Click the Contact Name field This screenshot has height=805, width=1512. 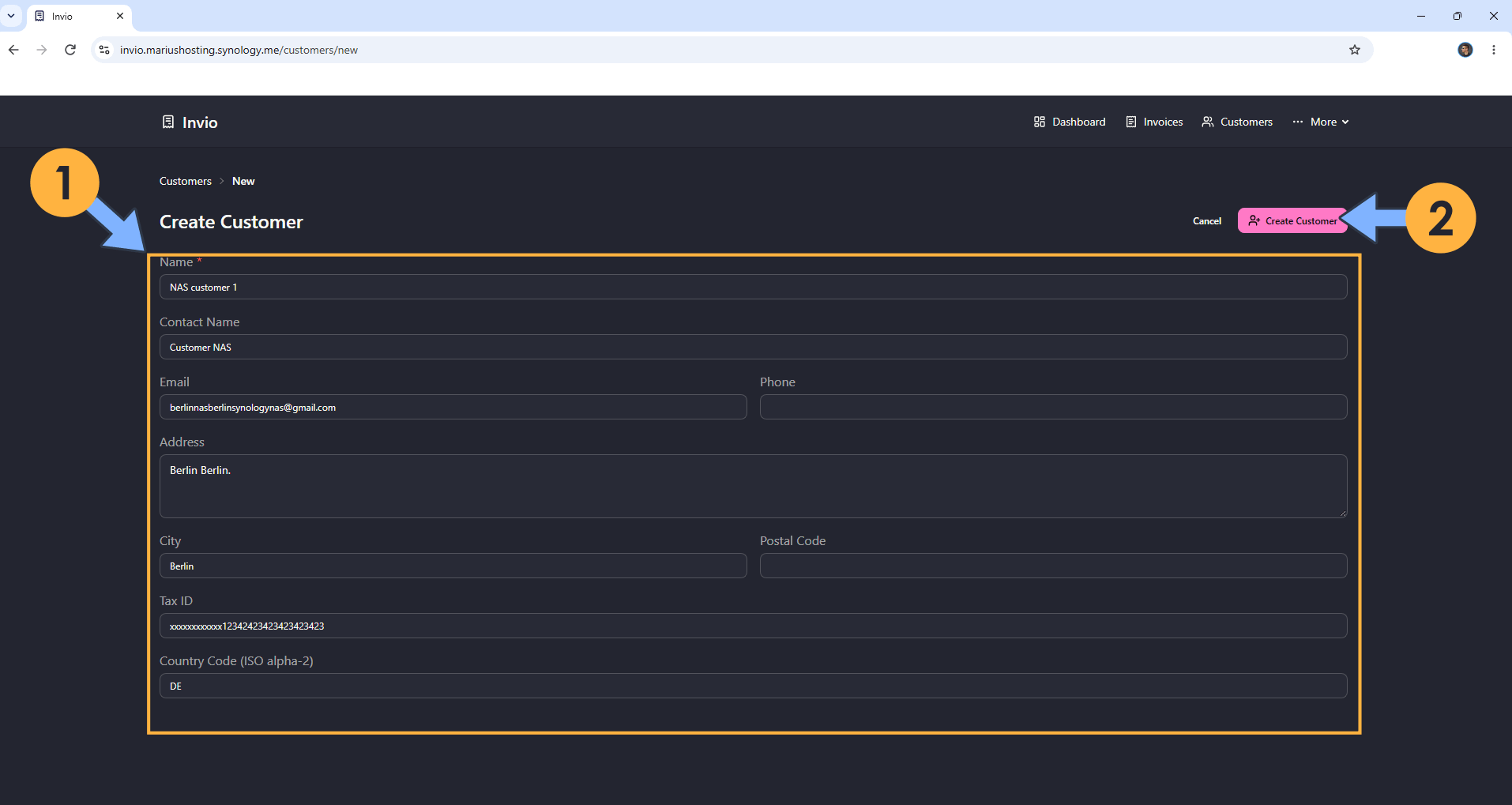click(x=753, y=347)
